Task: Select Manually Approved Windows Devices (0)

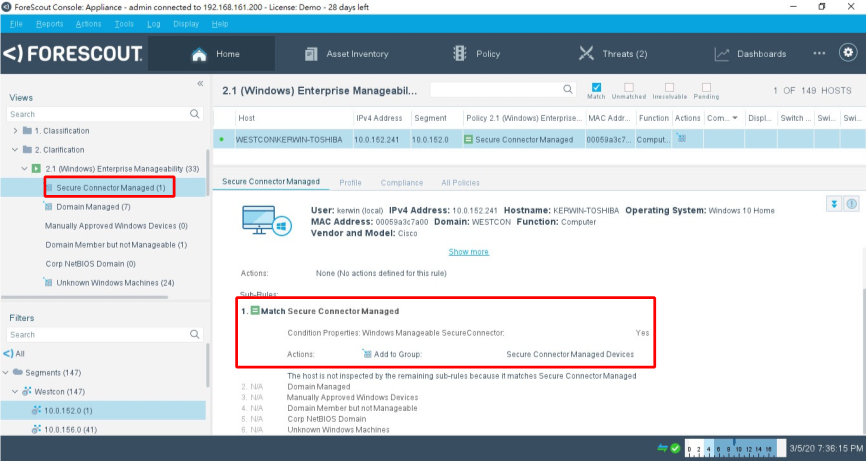Action: point(116,226)
